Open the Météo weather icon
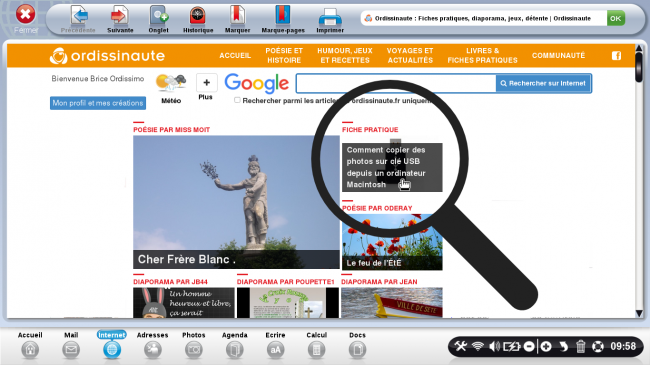Image resolution: width=650 pixels, height=365 pixels. point(171,88)
